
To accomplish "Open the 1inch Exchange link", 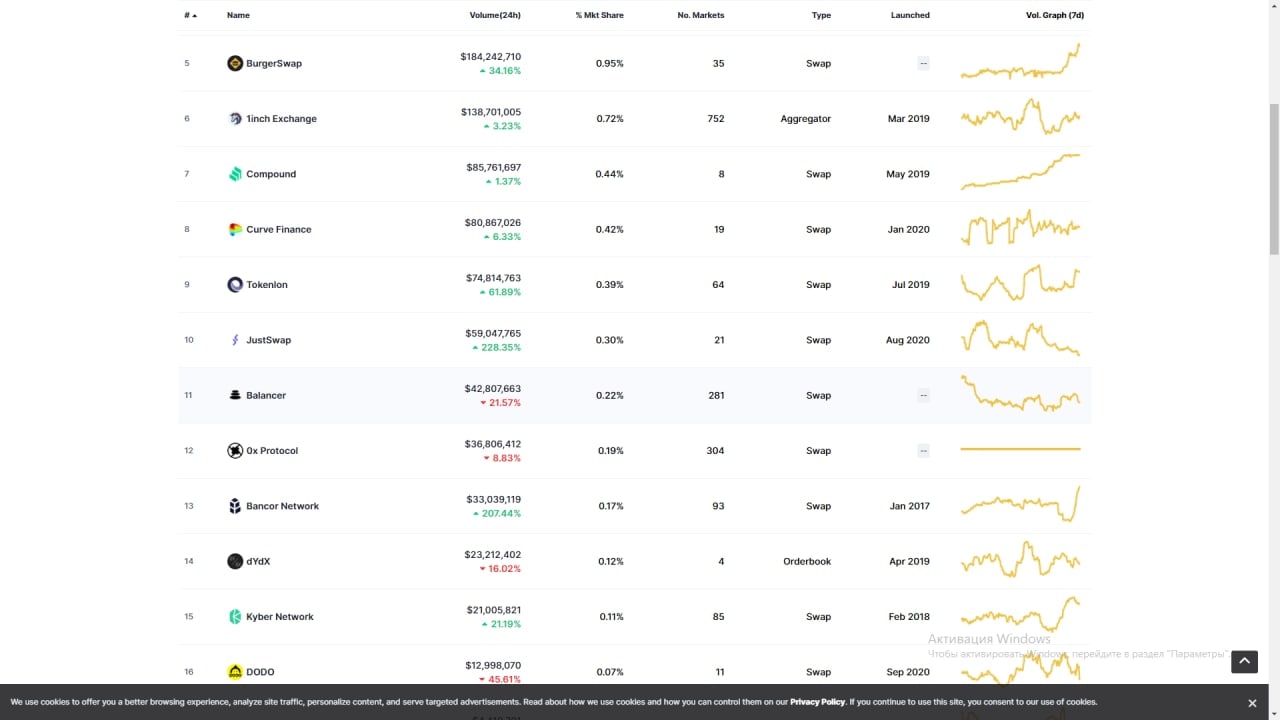I will pyautogui.click(x=281, y=118).
